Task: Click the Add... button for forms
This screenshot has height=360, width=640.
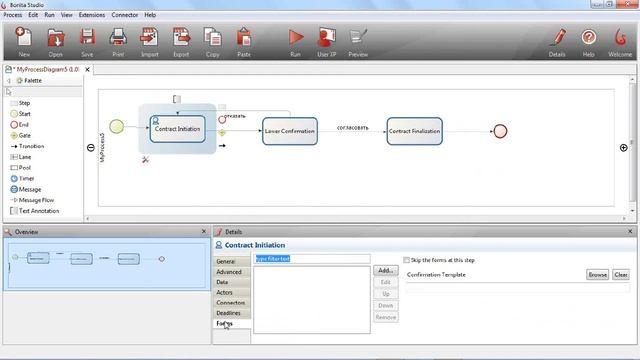Action: coord(386,270)
